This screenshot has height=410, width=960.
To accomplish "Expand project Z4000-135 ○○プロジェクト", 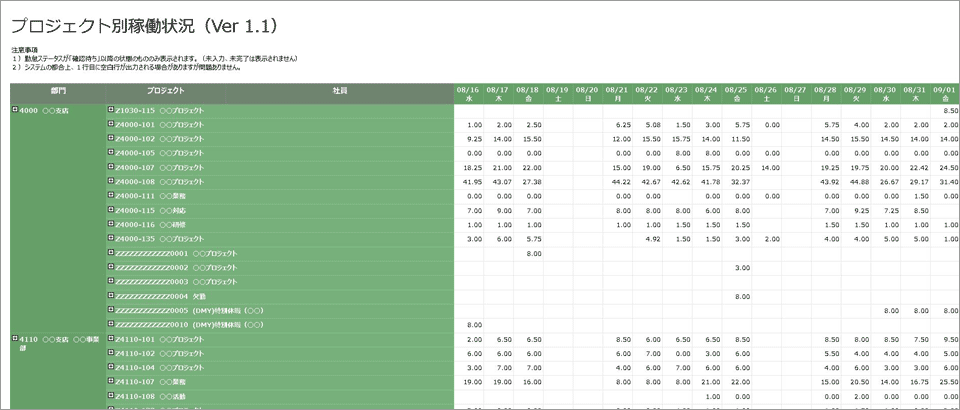I will (111, 238).
